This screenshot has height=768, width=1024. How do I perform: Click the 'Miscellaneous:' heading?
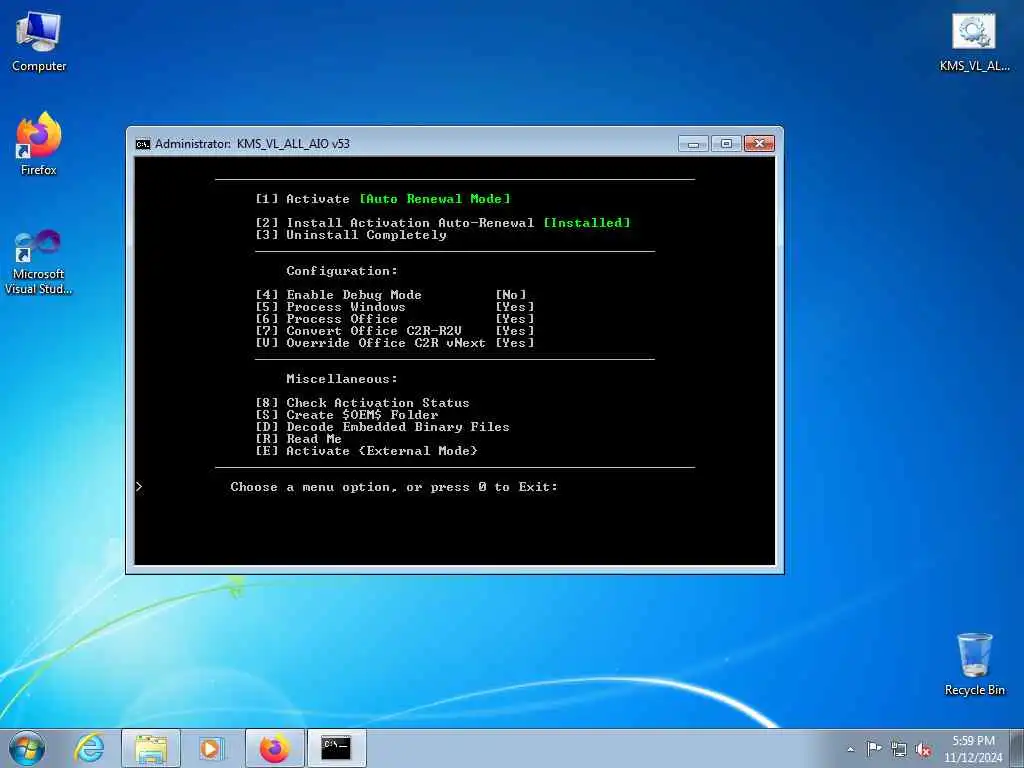pyautogui.click(x=342, y=379)
